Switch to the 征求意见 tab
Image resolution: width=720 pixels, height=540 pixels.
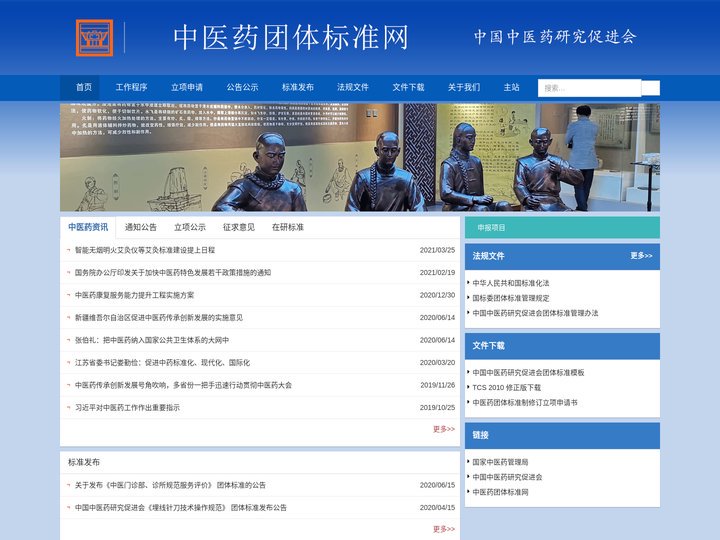click(x=239, y=227)
